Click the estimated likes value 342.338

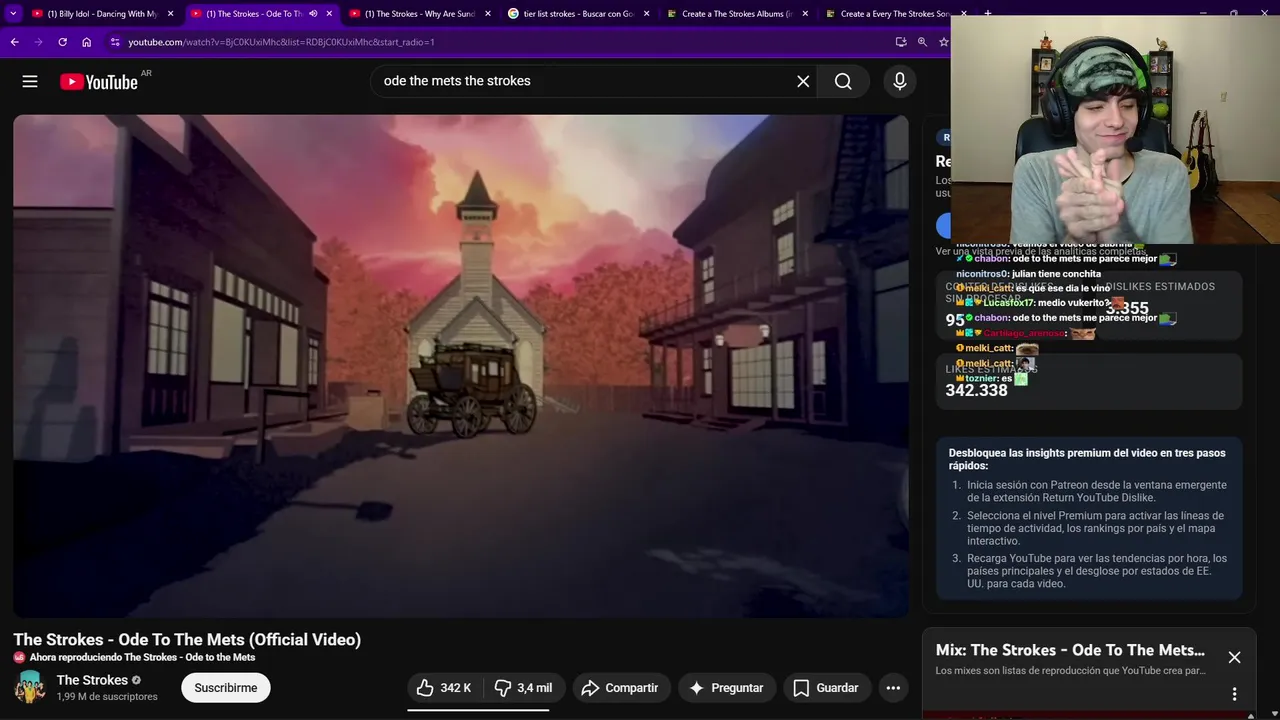point(976,390)
